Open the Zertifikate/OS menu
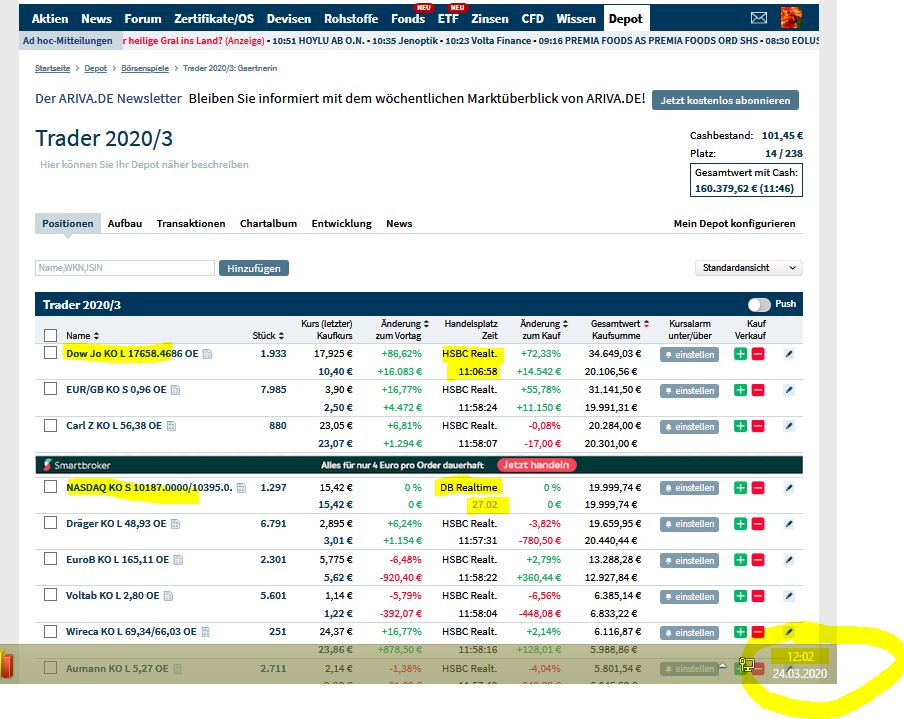 pyautogui.click(x=214, y=18)
